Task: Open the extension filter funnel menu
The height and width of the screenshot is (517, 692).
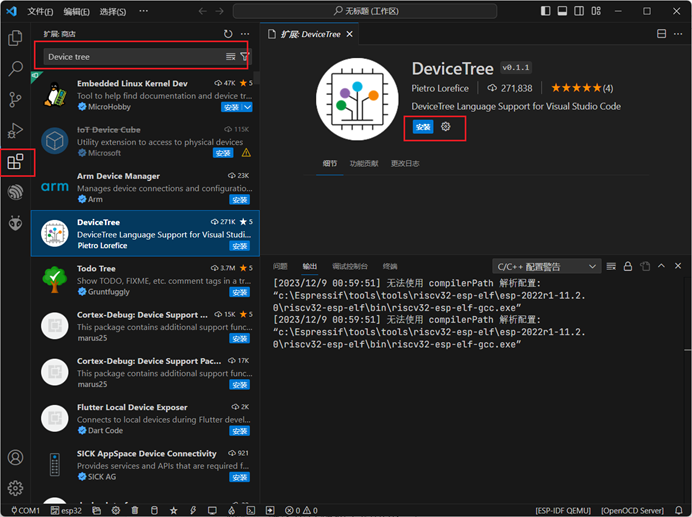Action: pos(244,57)
